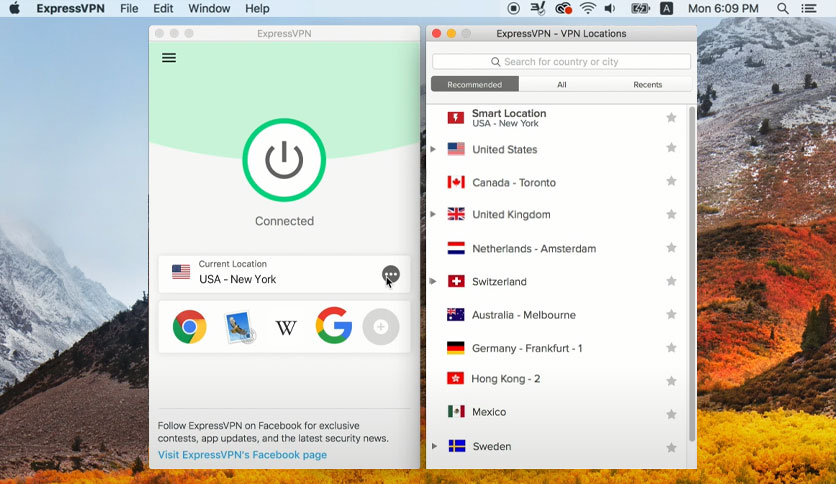Click the Smart Location lightning icon
This screenshot has height=484, width=836.
(456, 118)
